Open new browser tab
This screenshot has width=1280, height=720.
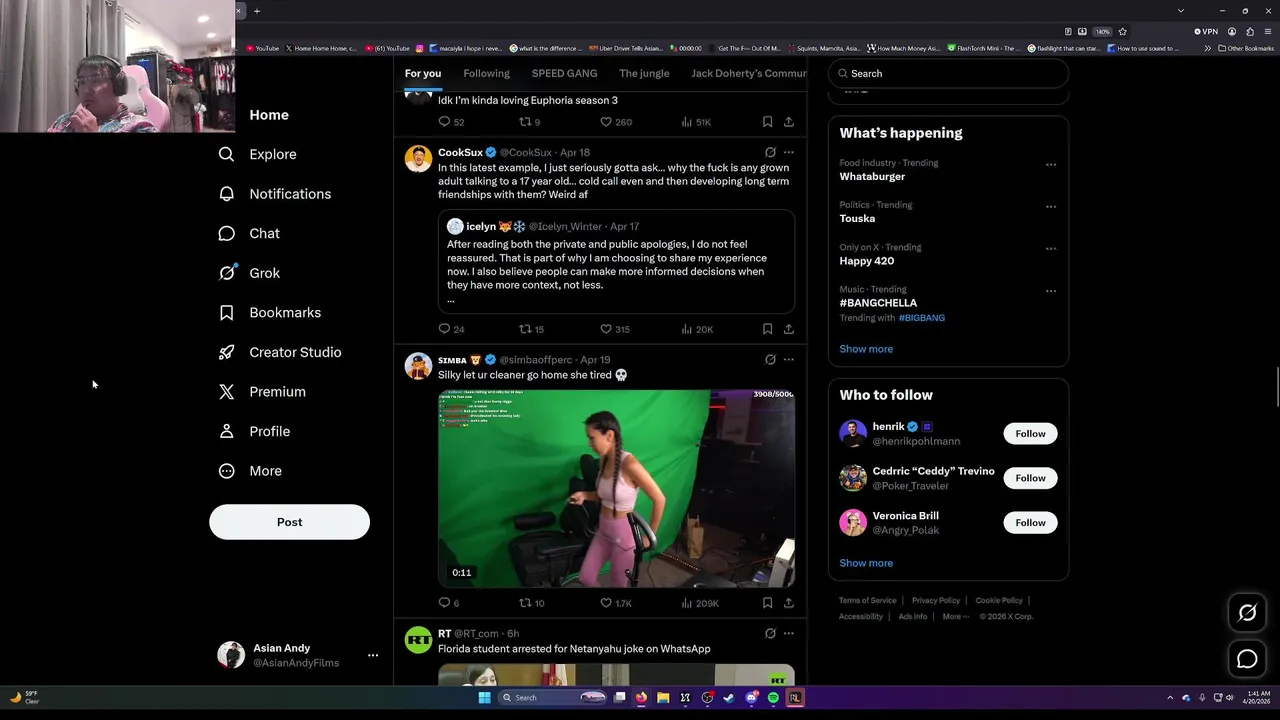257,11
